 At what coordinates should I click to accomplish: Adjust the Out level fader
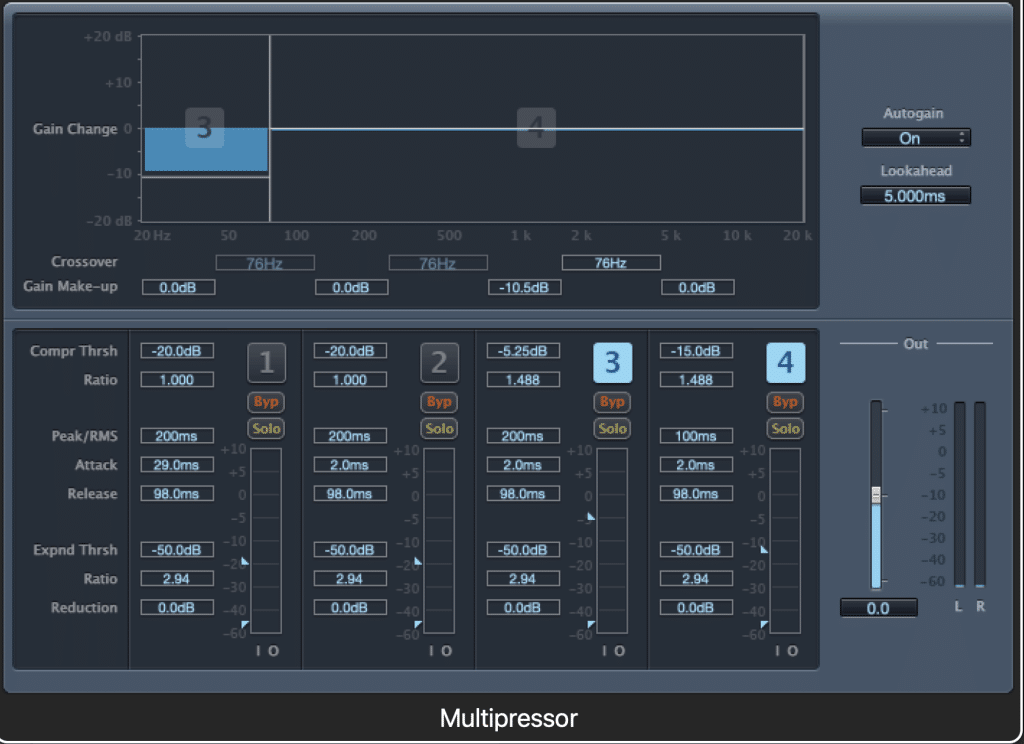pyautogui.click(x=878, y=492)
